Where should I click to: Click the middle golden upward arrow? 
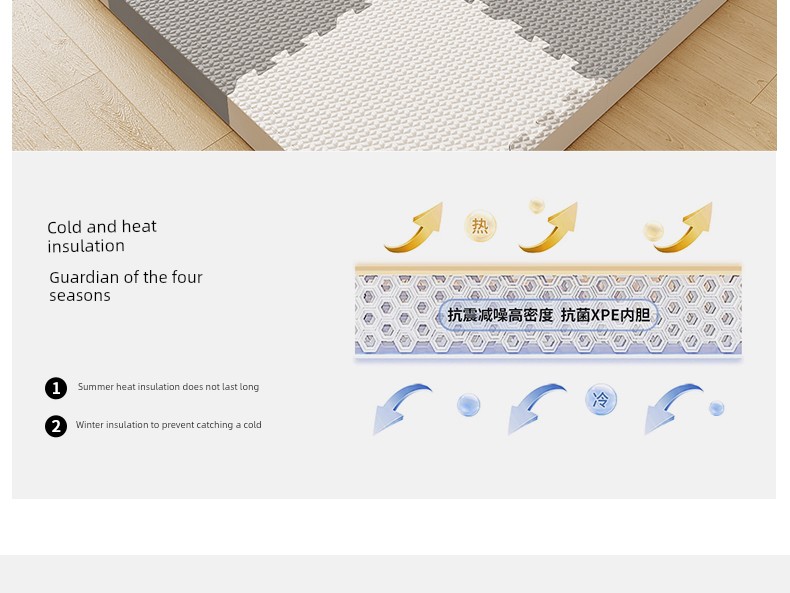tap(548, 227)
